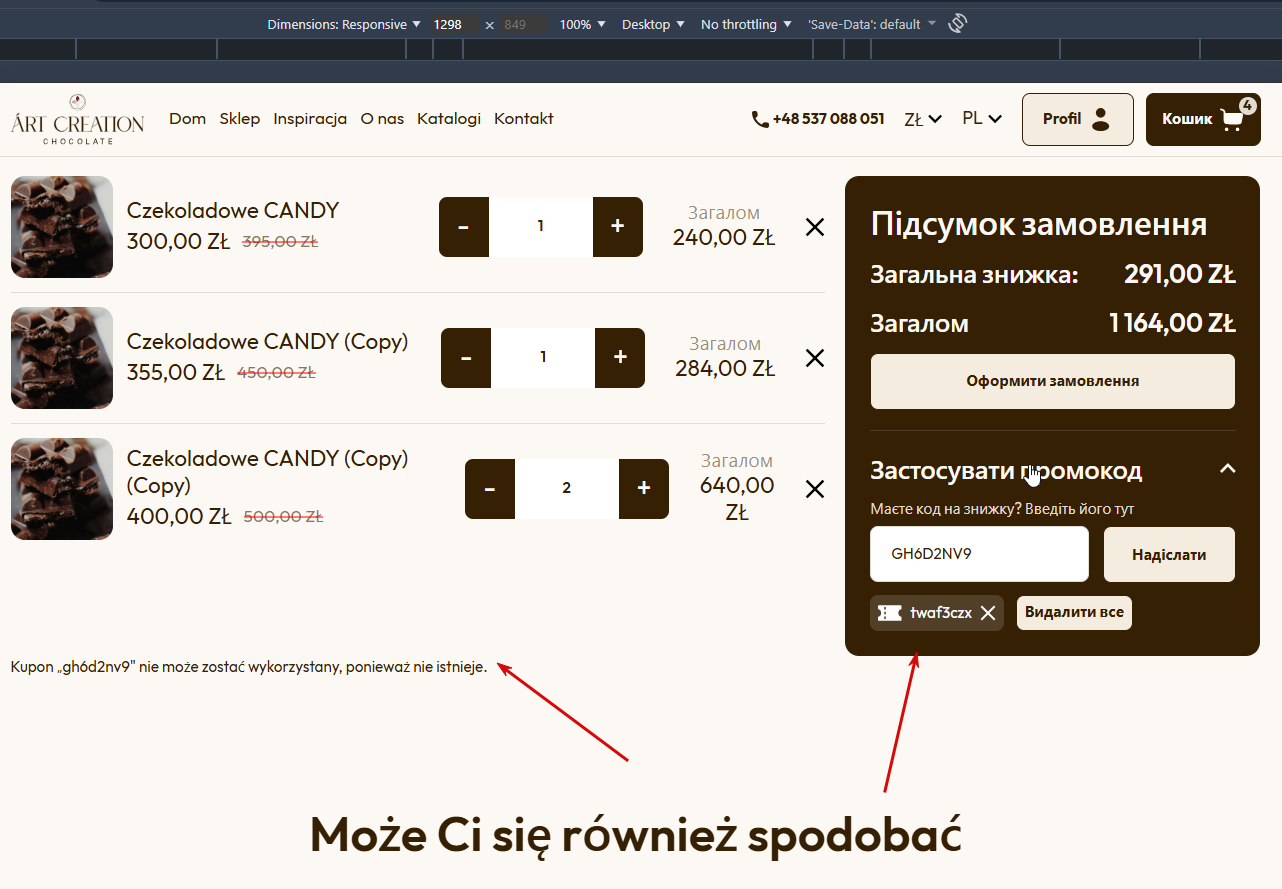
Task: Increase quantity of the 355,00 ZŁ product
Action: coord(620,358)
